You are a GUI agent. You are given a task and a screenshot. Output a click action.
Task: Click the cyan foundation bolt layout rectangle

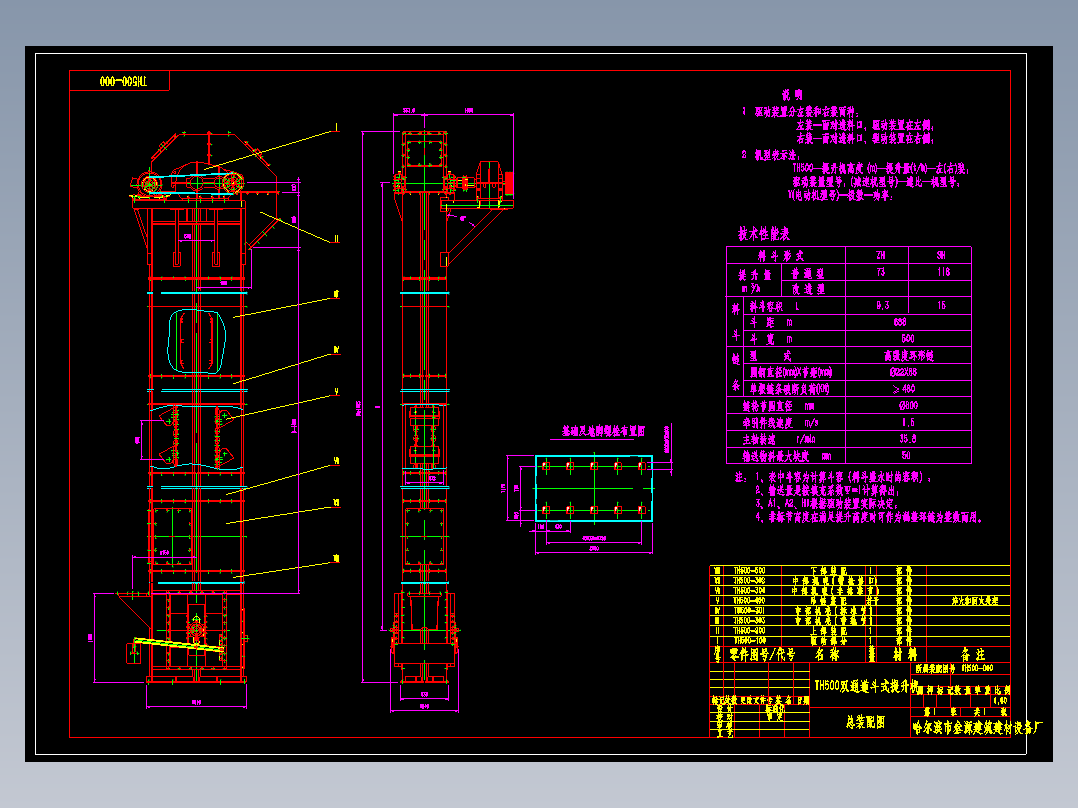pyautogui.click(x=594, y=488)
